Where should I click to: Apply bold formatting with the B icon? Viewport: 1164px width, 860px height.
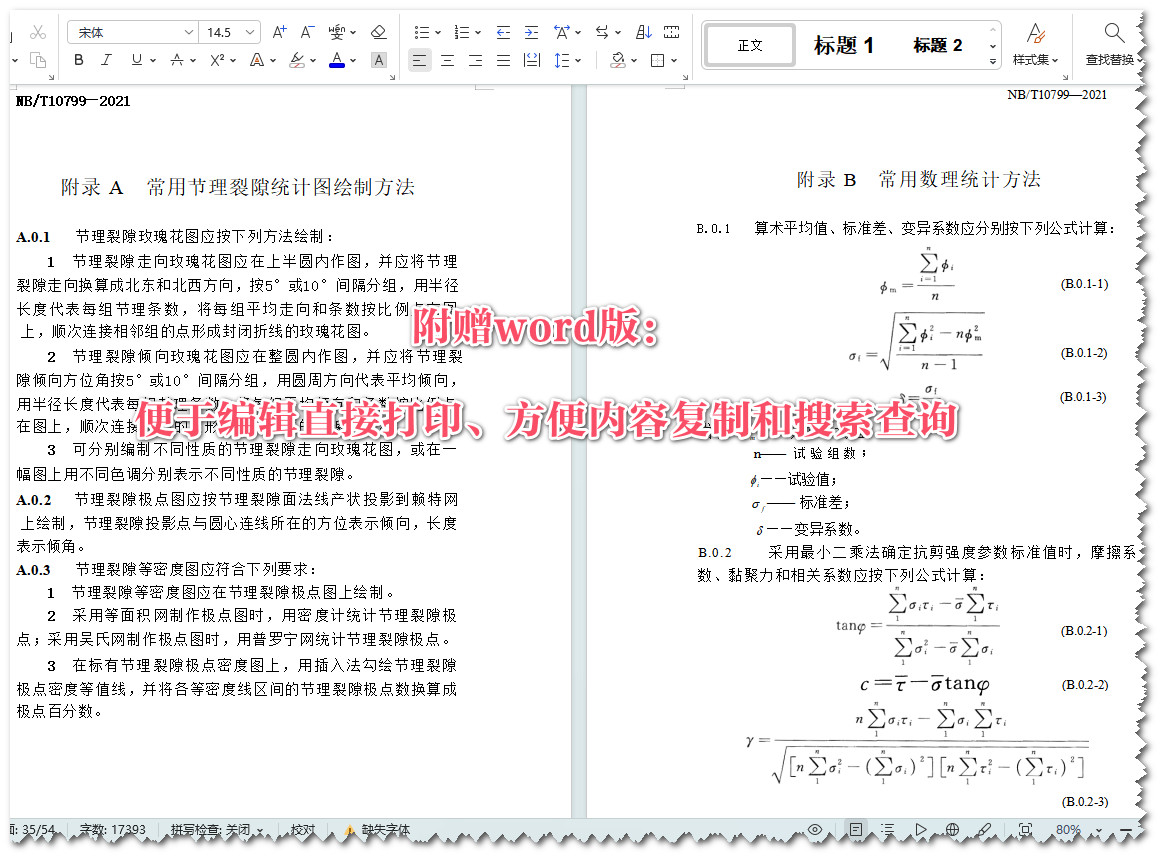coord(78,60)
